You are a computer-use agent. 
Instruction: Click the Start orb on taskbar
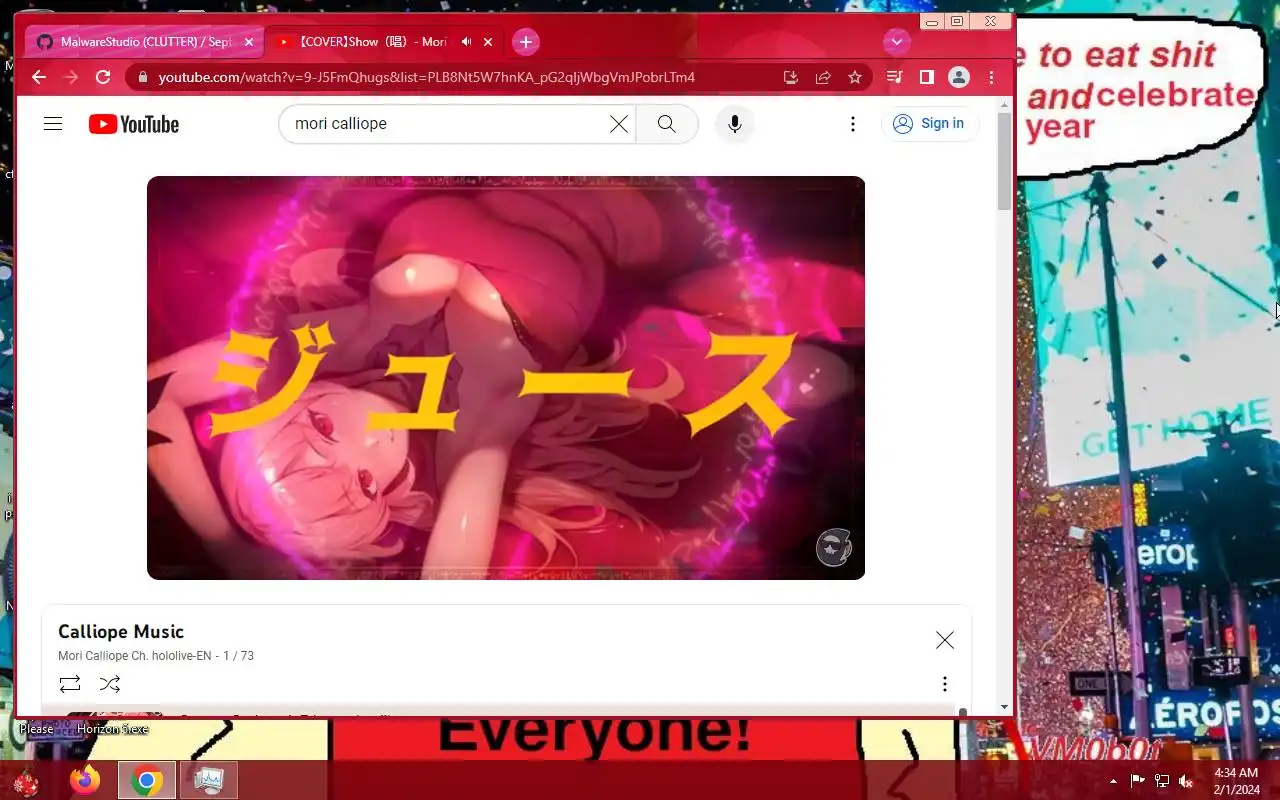[x=26, y=781]
